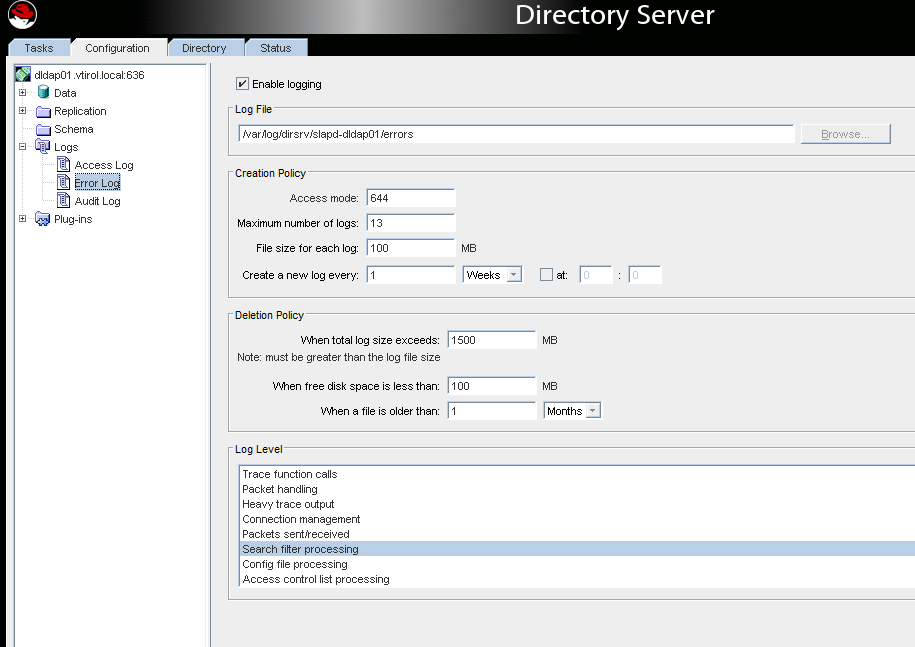This screenshot has height=647, width=915.
Task: Select 'Packet handling' log level
Action: click(x=577, y=489)
